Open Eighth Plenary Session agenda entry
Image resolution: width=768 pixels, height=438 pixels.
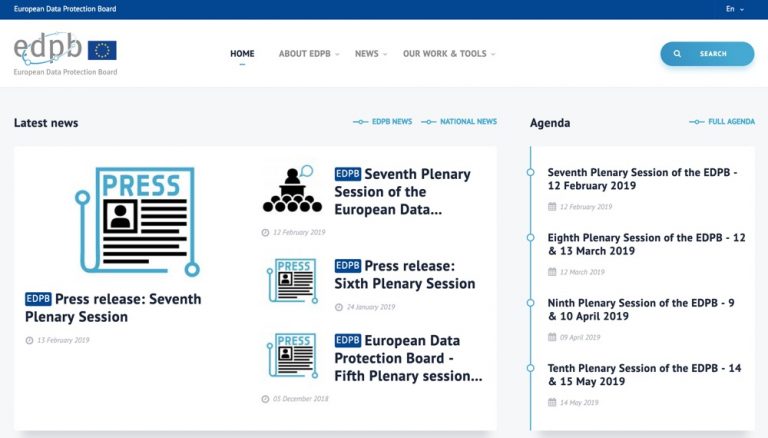646,244
